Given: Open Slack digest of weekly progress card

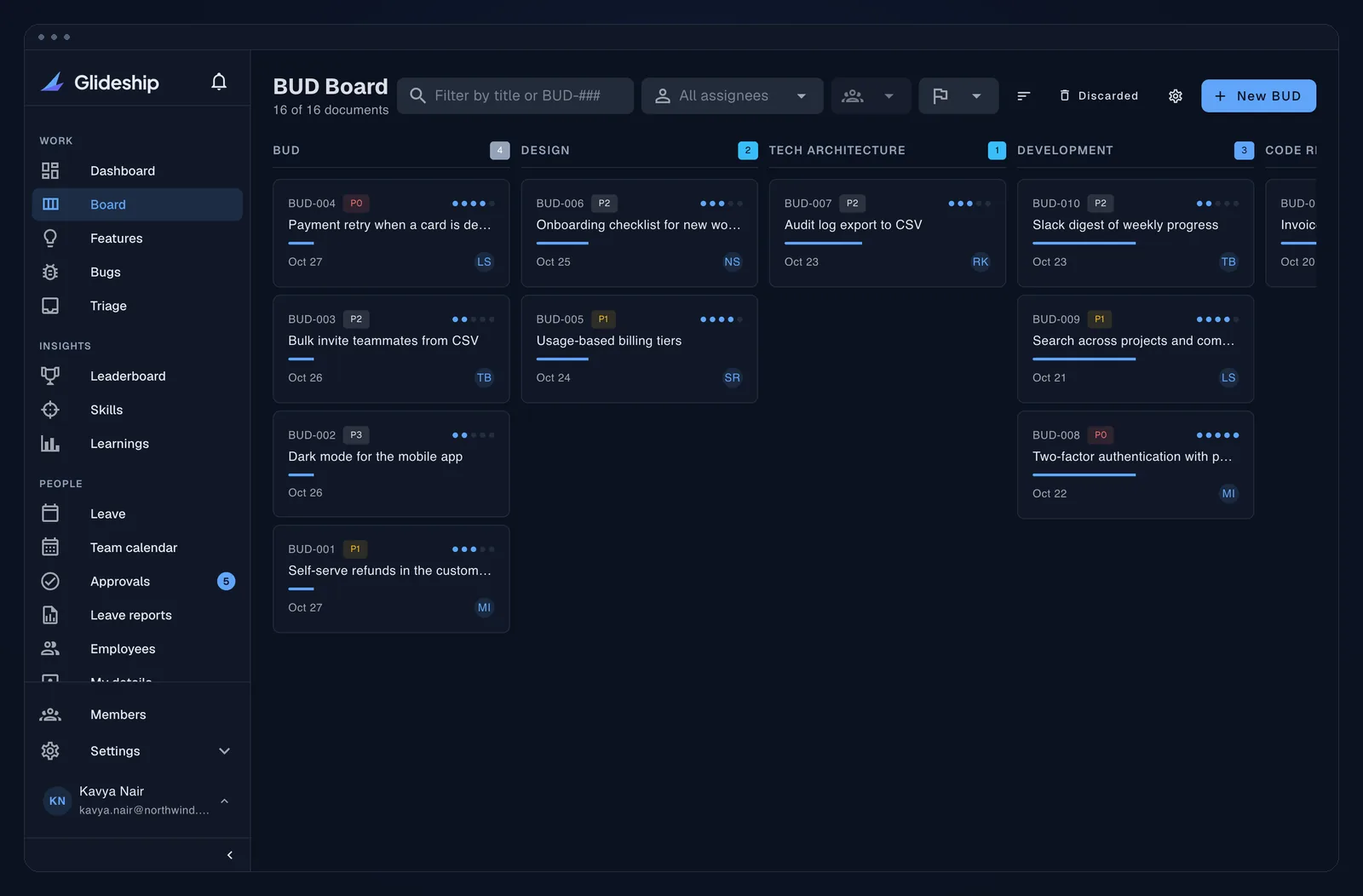Looking at the screenshot, I should (x=1136, y=233).
